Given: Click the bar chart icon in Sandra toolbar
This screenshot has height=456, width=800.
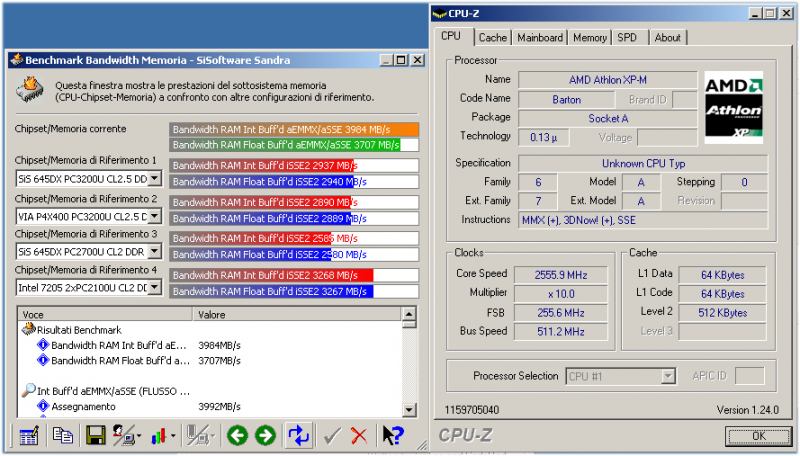Looking at the screenshot, I should [x=159, y=436].
